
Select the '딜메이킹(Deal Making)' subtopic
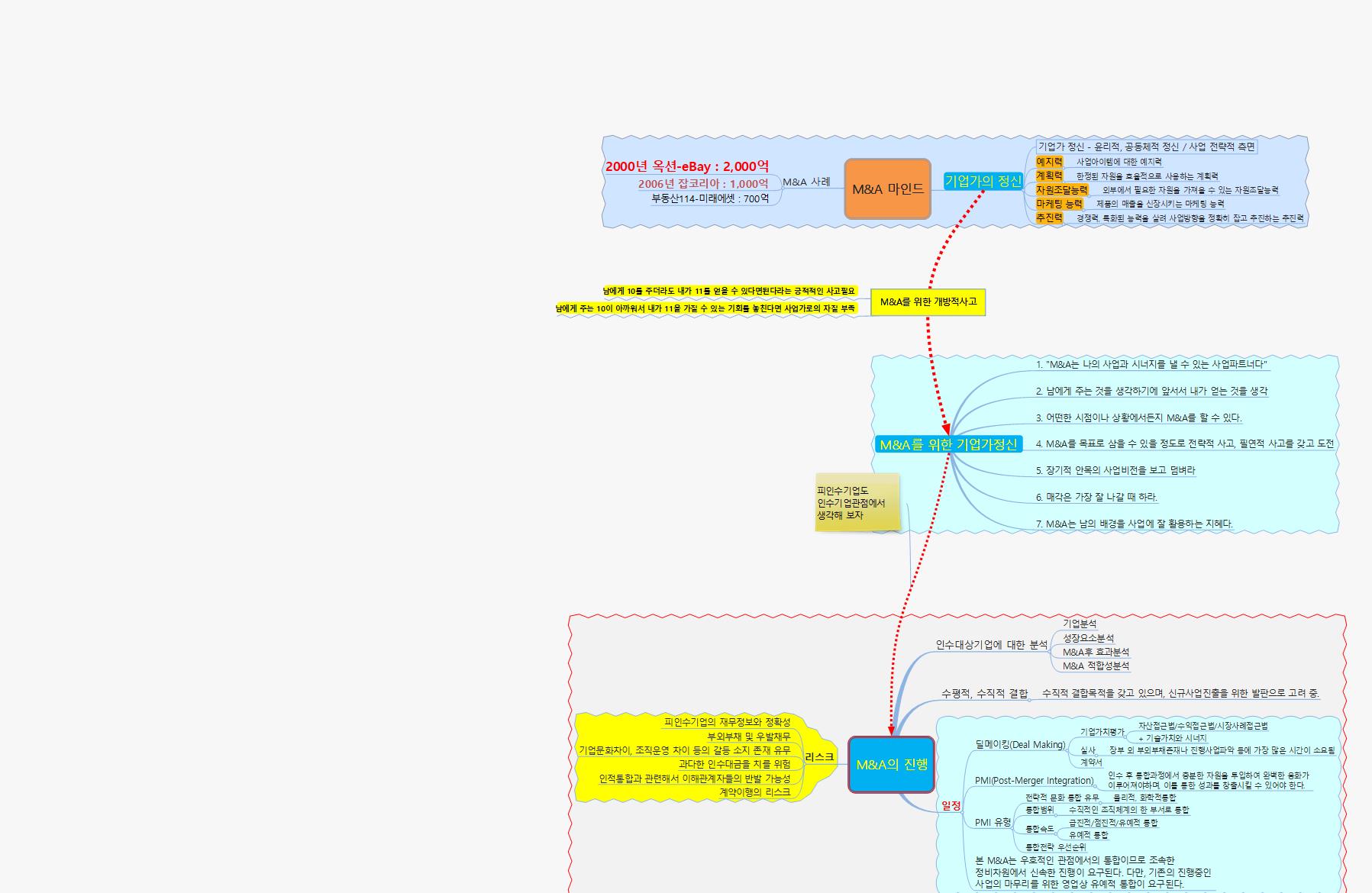pos(1019,745)
